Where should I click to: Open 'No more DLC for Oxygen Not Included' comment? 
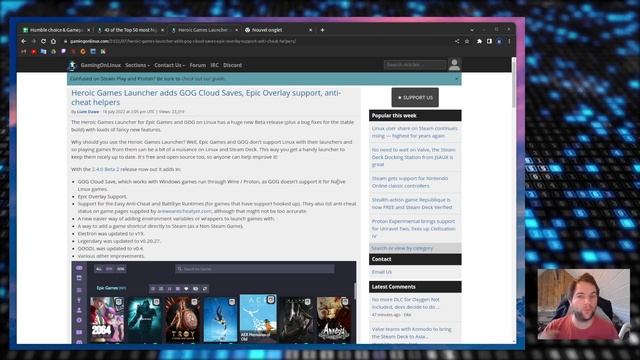pos(406,303)
